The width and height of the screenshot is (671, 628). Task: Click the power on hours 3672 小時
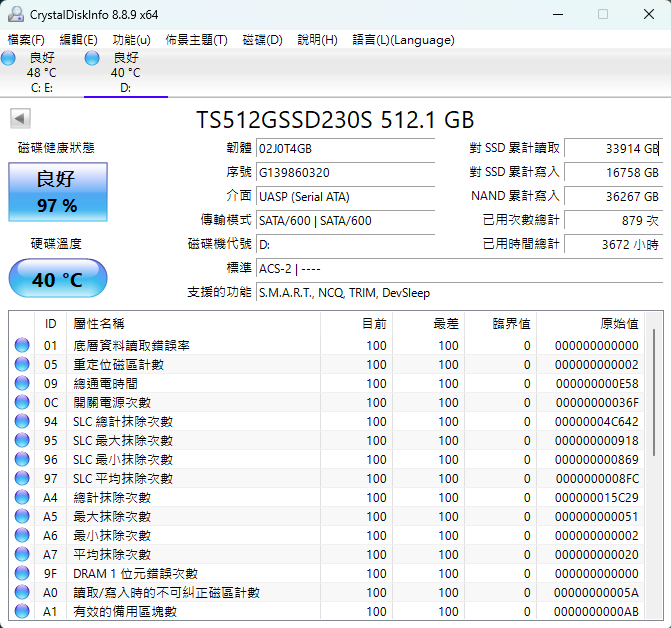613,244
